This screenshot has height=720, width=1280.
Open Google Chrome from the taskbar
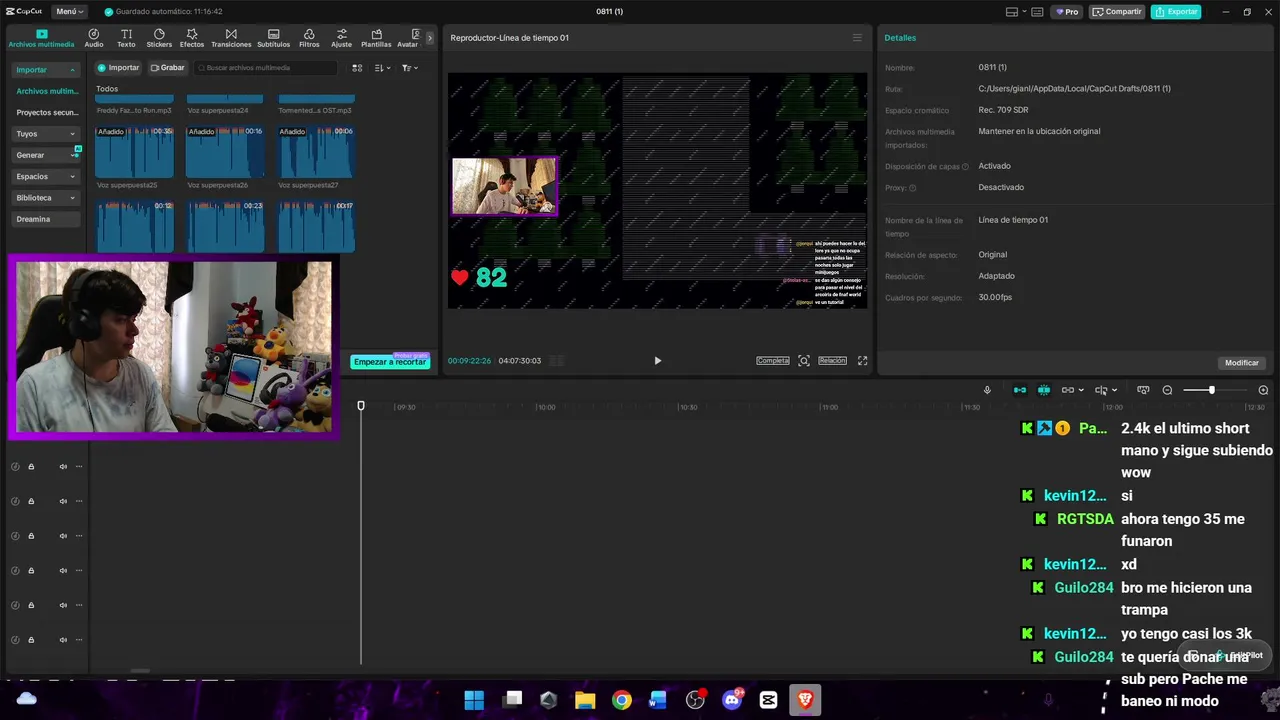tap(622, 699)
